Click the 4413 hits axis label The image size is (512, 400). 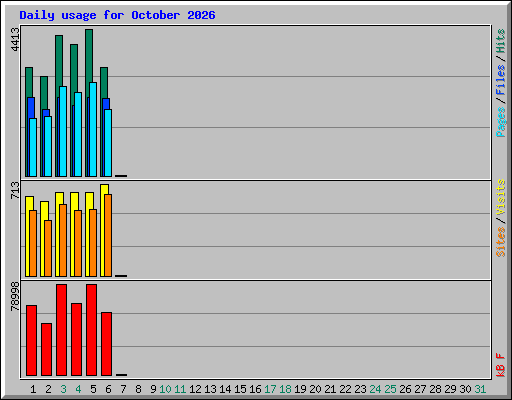[15, 39]
